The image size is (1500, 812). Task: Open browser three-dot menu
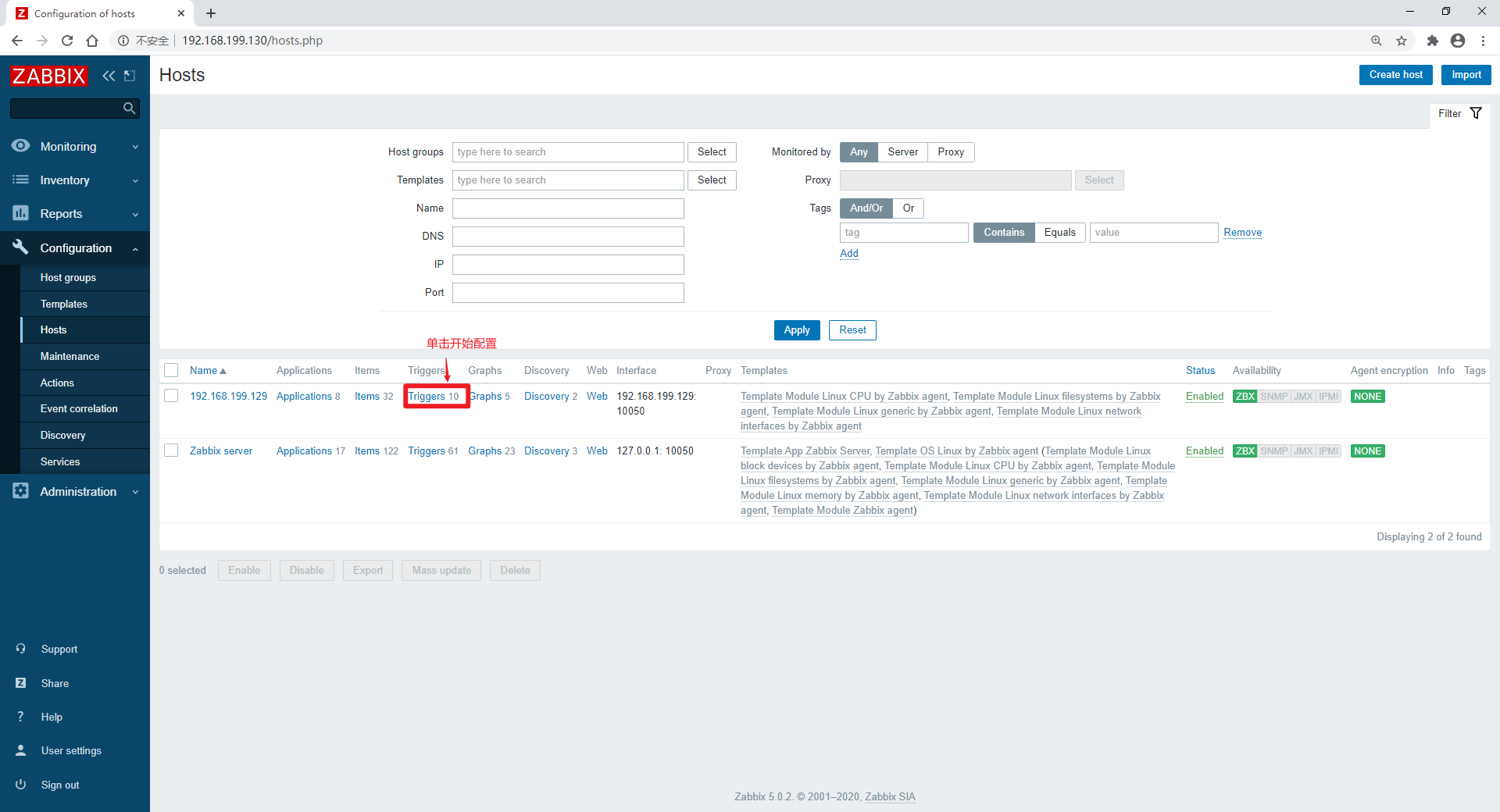(1483, 41)
